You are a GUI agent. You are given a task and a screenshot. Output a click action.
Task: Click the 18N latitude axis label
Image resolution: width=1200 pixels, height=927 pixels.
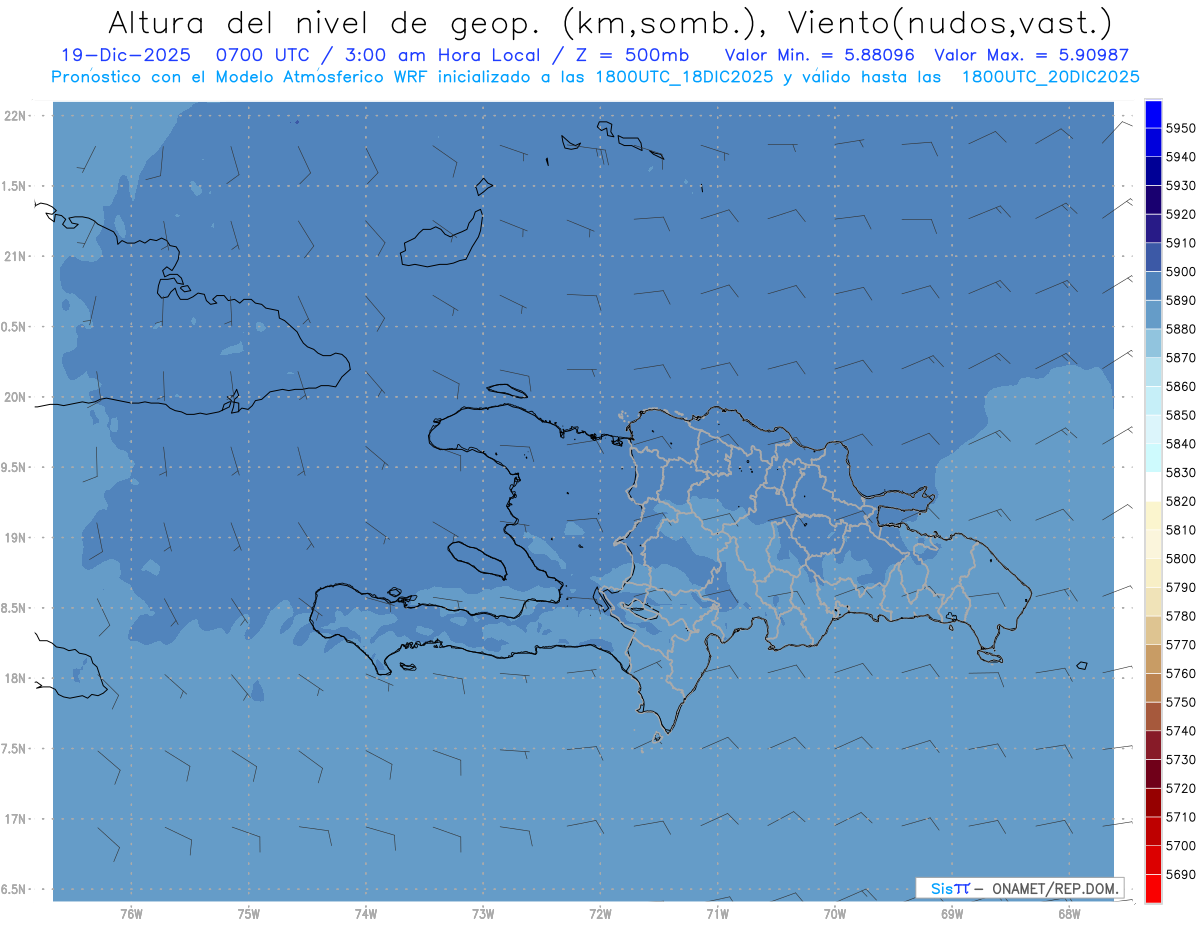click(14, 678)
